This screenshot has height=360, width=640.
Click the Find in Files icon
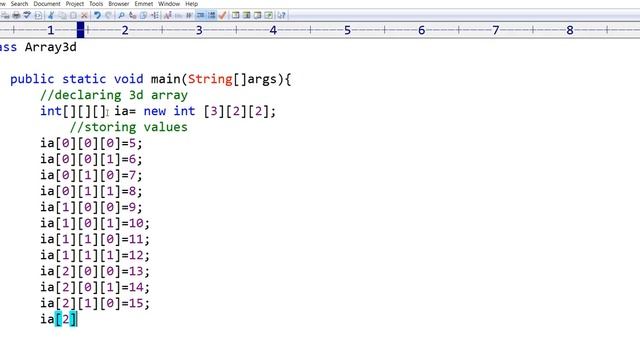(144, 16)
